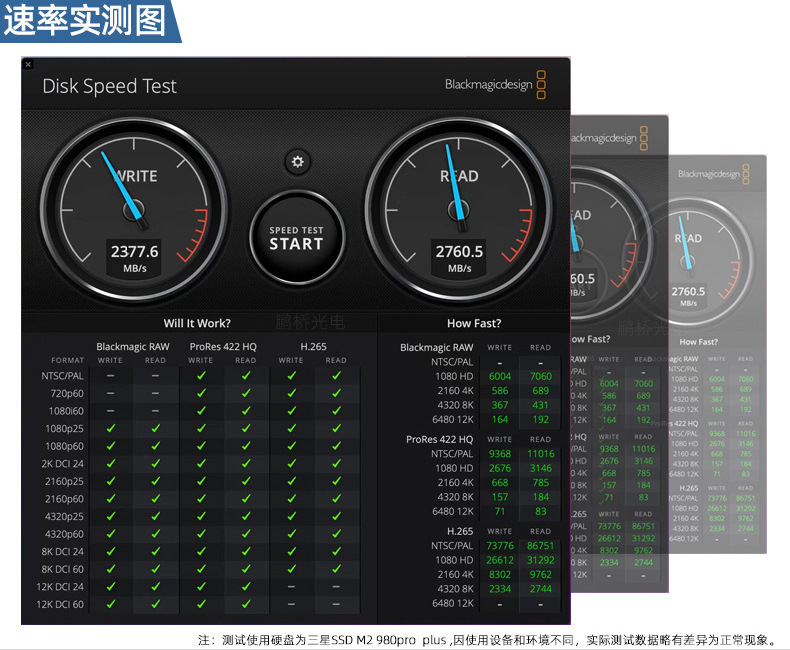Click NTSC/PAL ProRes 422 HQ write checkmark
This screenshot has height=650, width=790.
coord(201,375)
